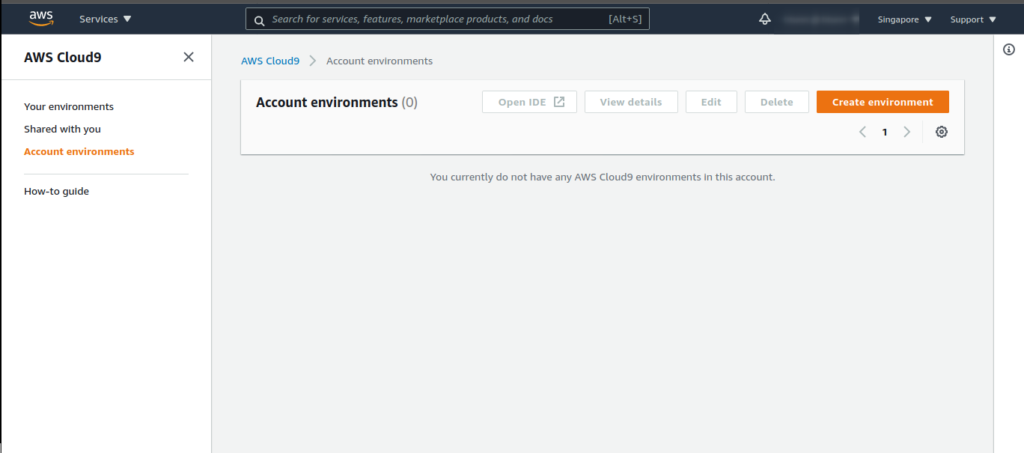Click the Edit button
1024x453 pixels.
coord(711,102)
